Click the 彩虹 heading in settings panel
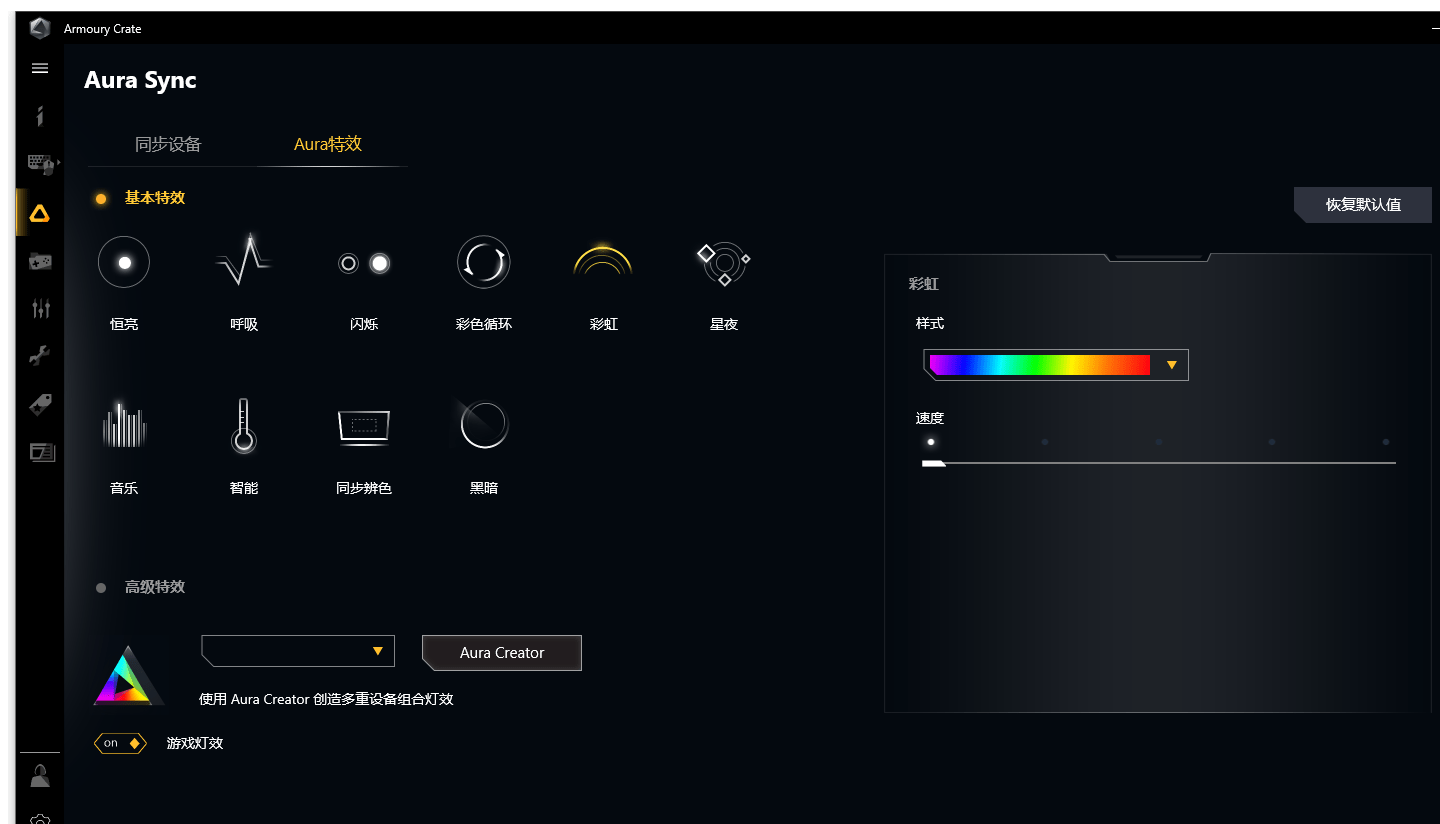1440x824 pixels. coord(924,284)
